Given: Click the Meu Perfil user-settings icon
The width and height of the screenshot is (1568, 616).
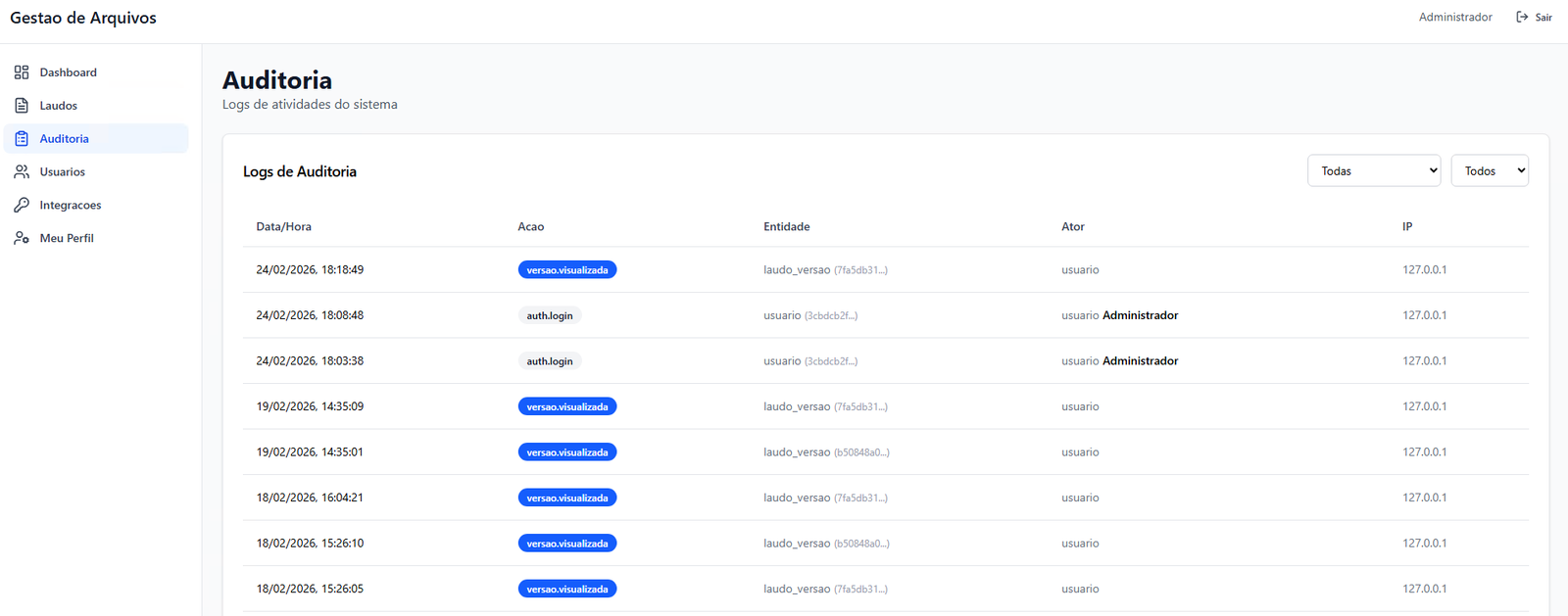Looking at the screenshot, I should point(22,238).
